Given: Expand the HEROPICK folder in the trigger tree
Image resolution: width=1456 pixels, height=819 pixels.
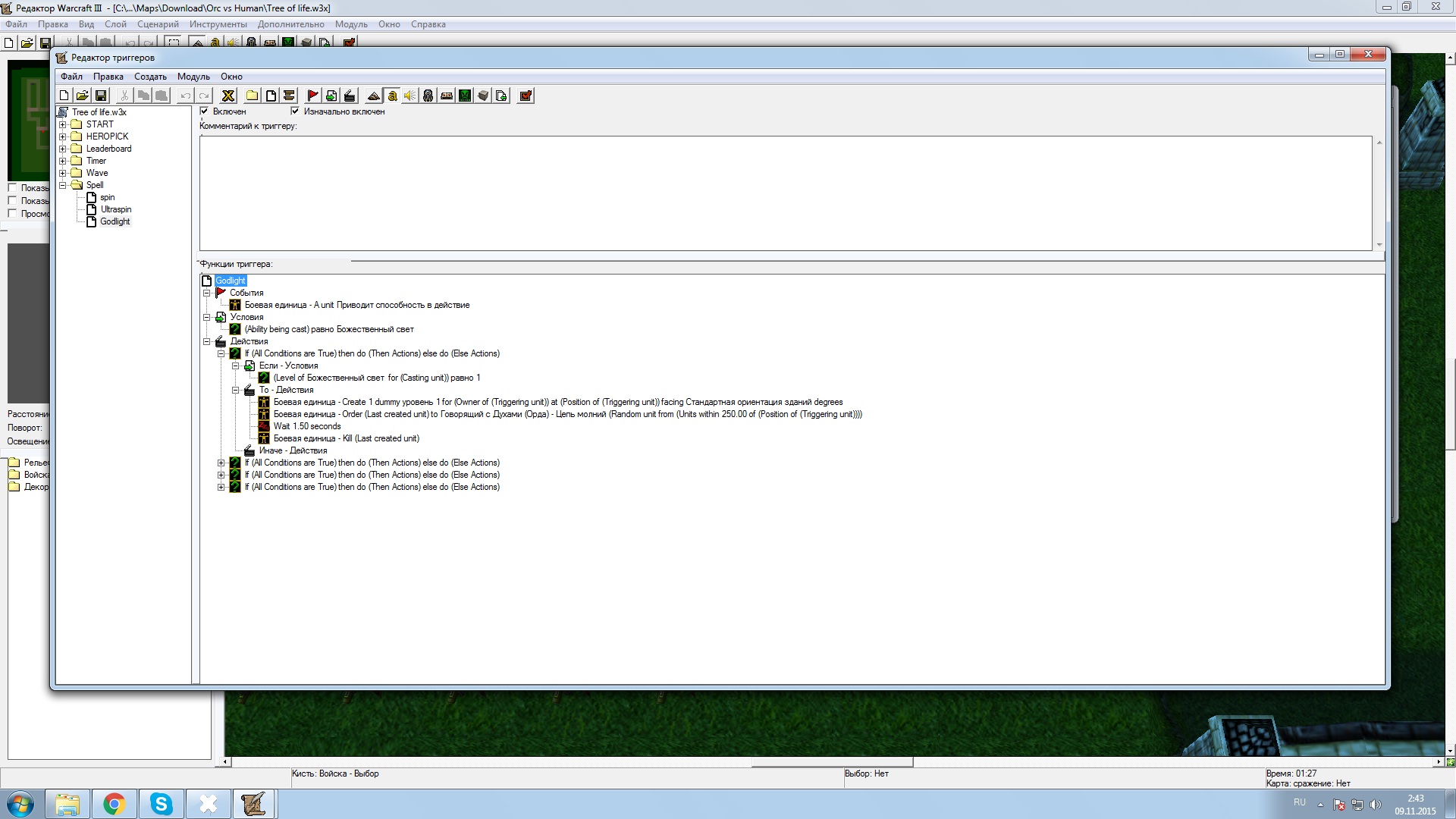Looking at the screenshot, I should click(x=63, y=136).
